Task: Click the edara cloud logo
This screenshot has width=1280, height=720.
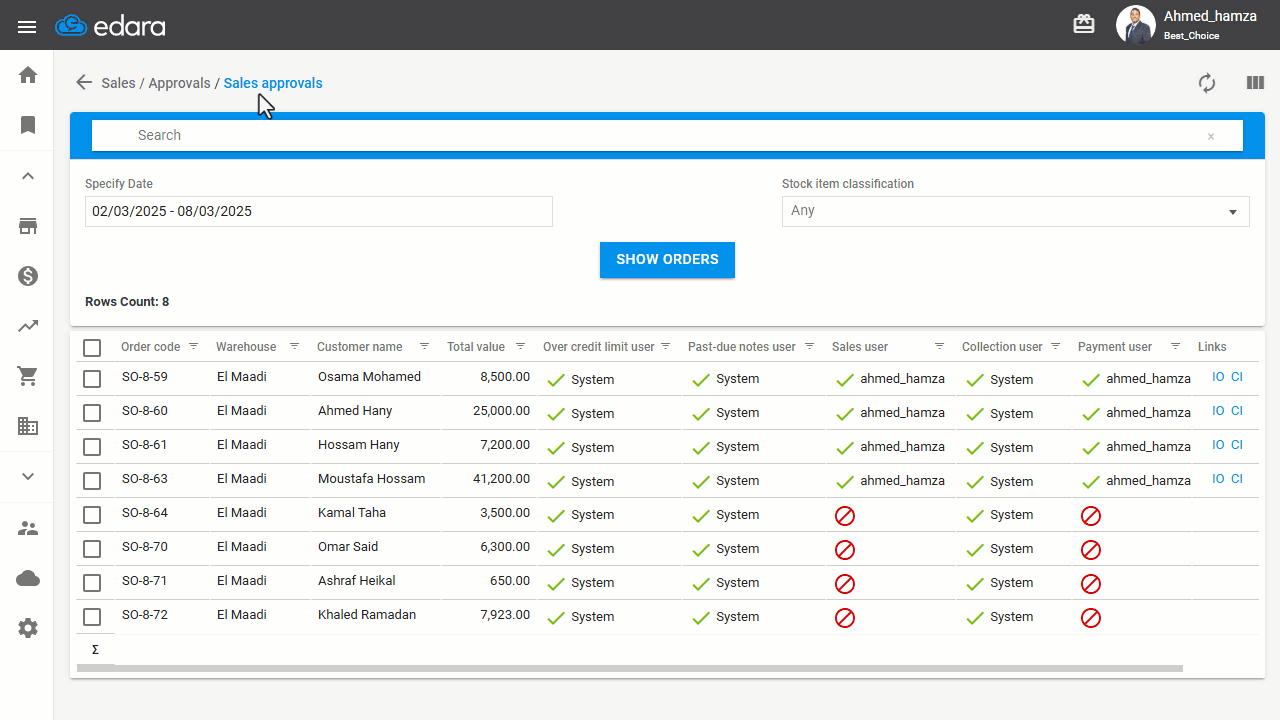Action: pyautogui.click(x=110, y=26)
